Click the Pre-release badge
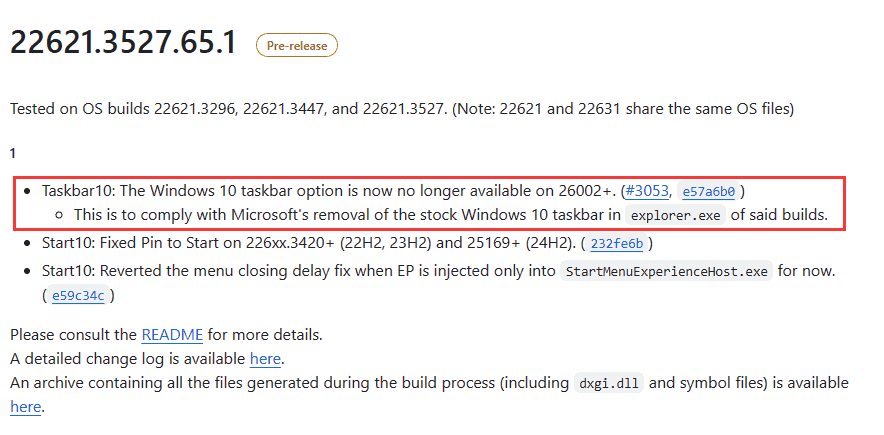This screenshot has height=435, width=884. pyautogui.click(x=297, y=45)
